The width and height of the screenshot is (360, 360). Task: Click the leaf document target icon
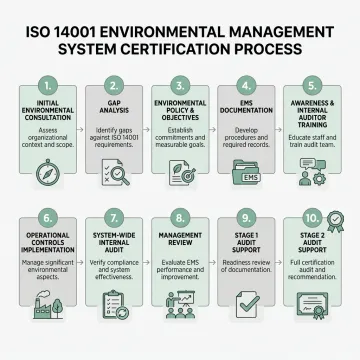pyautogui.click(x=182, y=172)
